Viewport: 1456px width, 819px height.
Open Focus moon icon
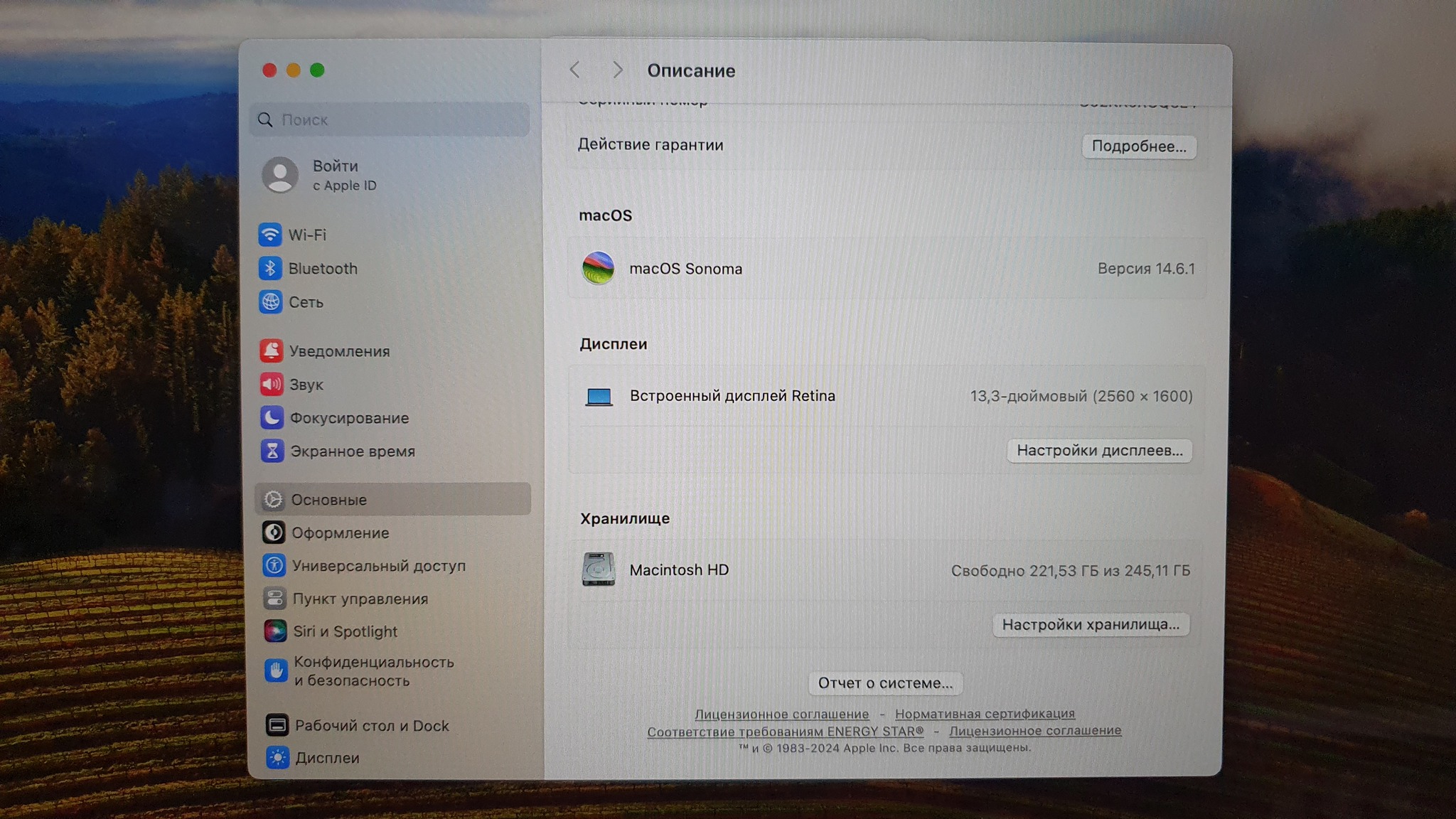(272, 418)
